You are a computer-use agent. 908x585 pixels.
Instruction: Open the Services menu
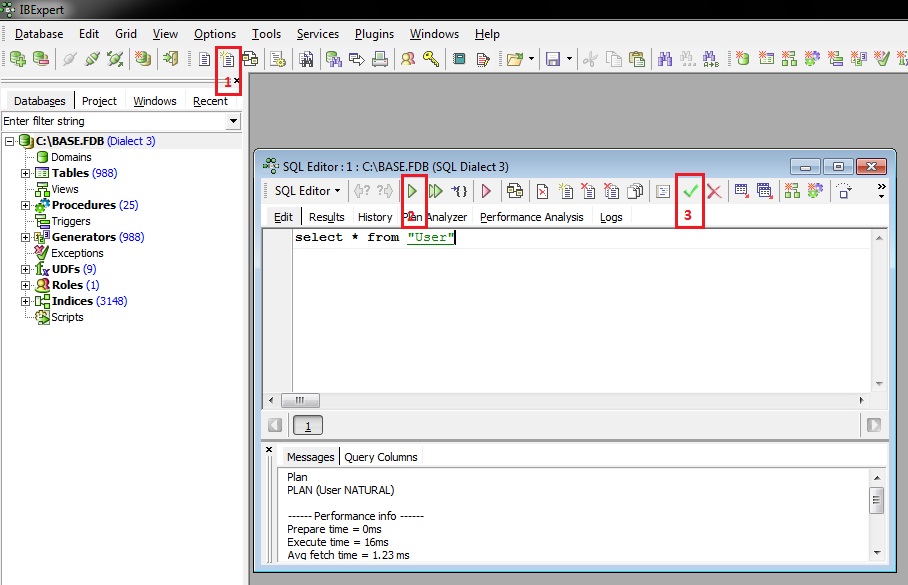pyautogui.click(x=317, y=34)
